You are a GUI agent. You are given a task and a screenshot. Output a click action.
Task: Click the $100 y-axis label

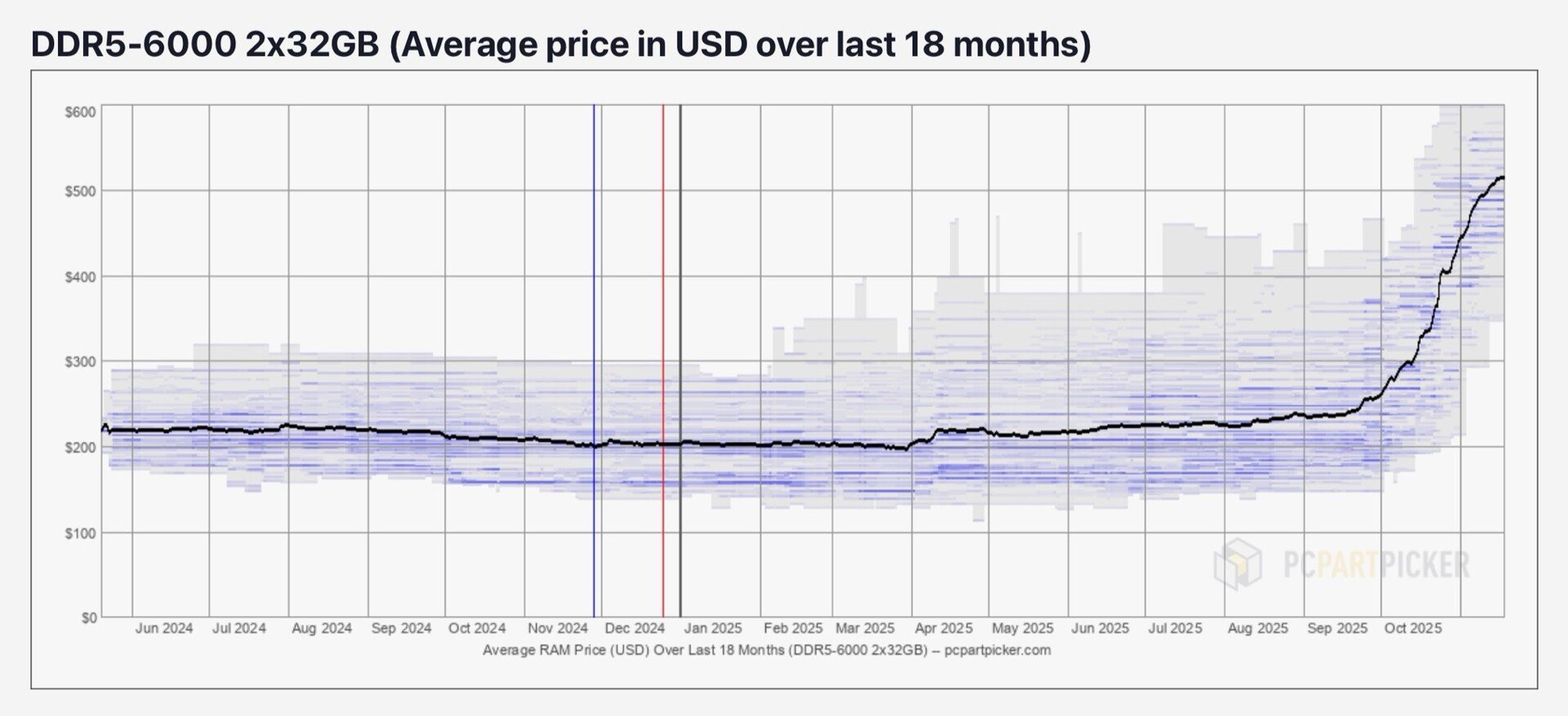point(81,533)
